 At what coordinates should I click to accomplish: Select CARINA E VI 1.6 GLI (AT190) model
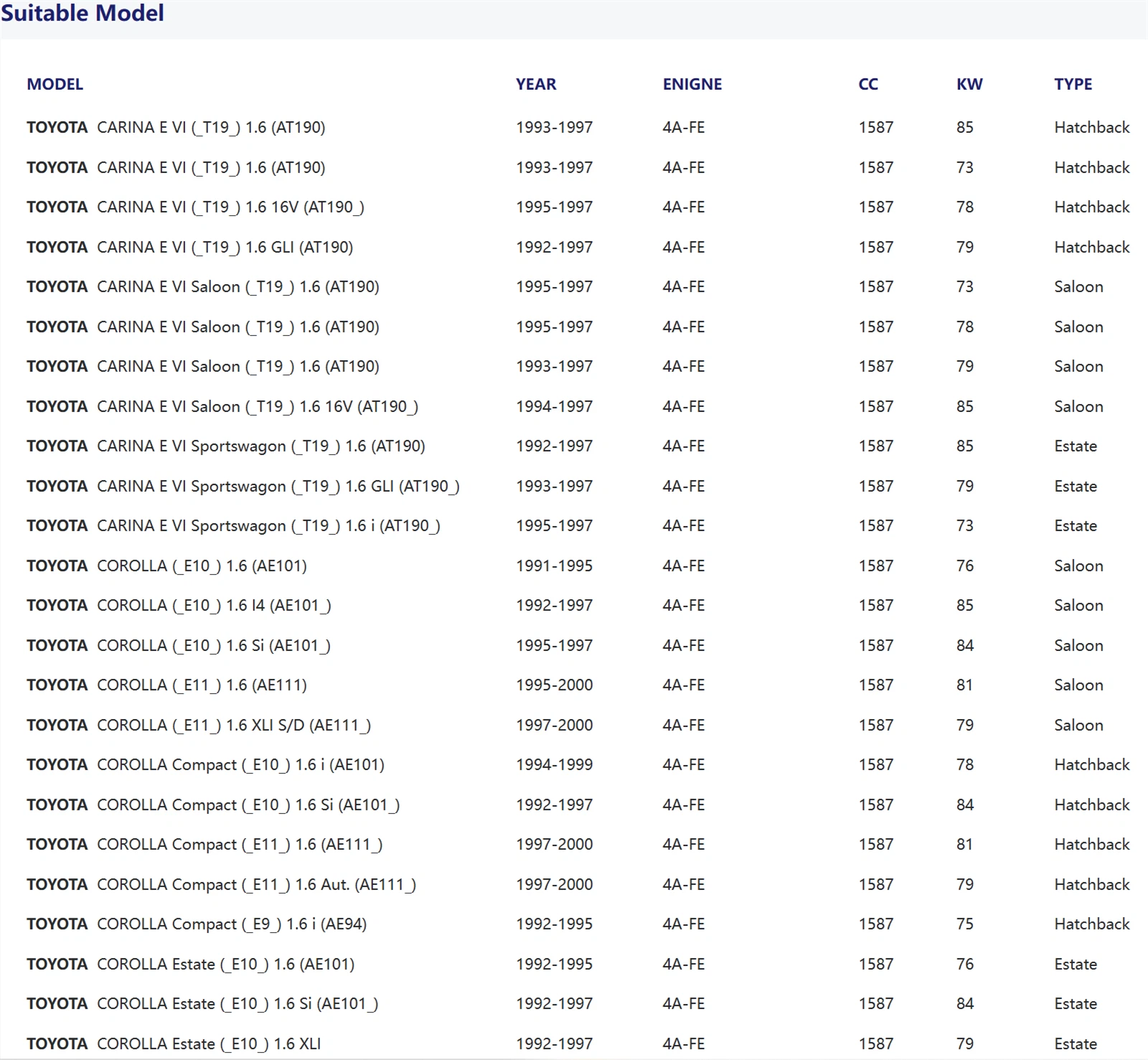pyautogui.click(x=190, y=247)
